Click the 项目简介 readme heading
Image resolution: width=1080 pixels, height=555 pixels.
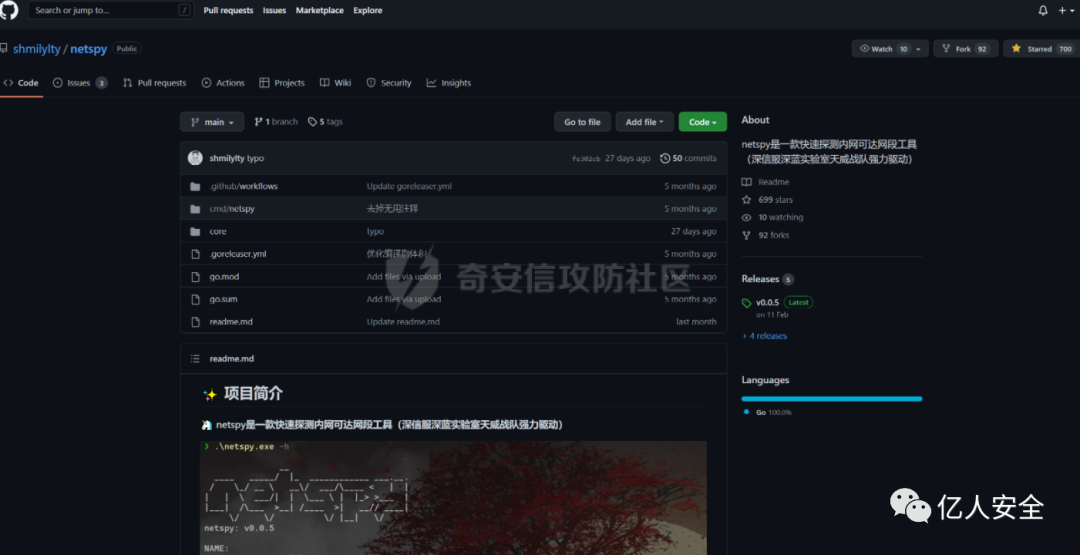pos(253,394)
